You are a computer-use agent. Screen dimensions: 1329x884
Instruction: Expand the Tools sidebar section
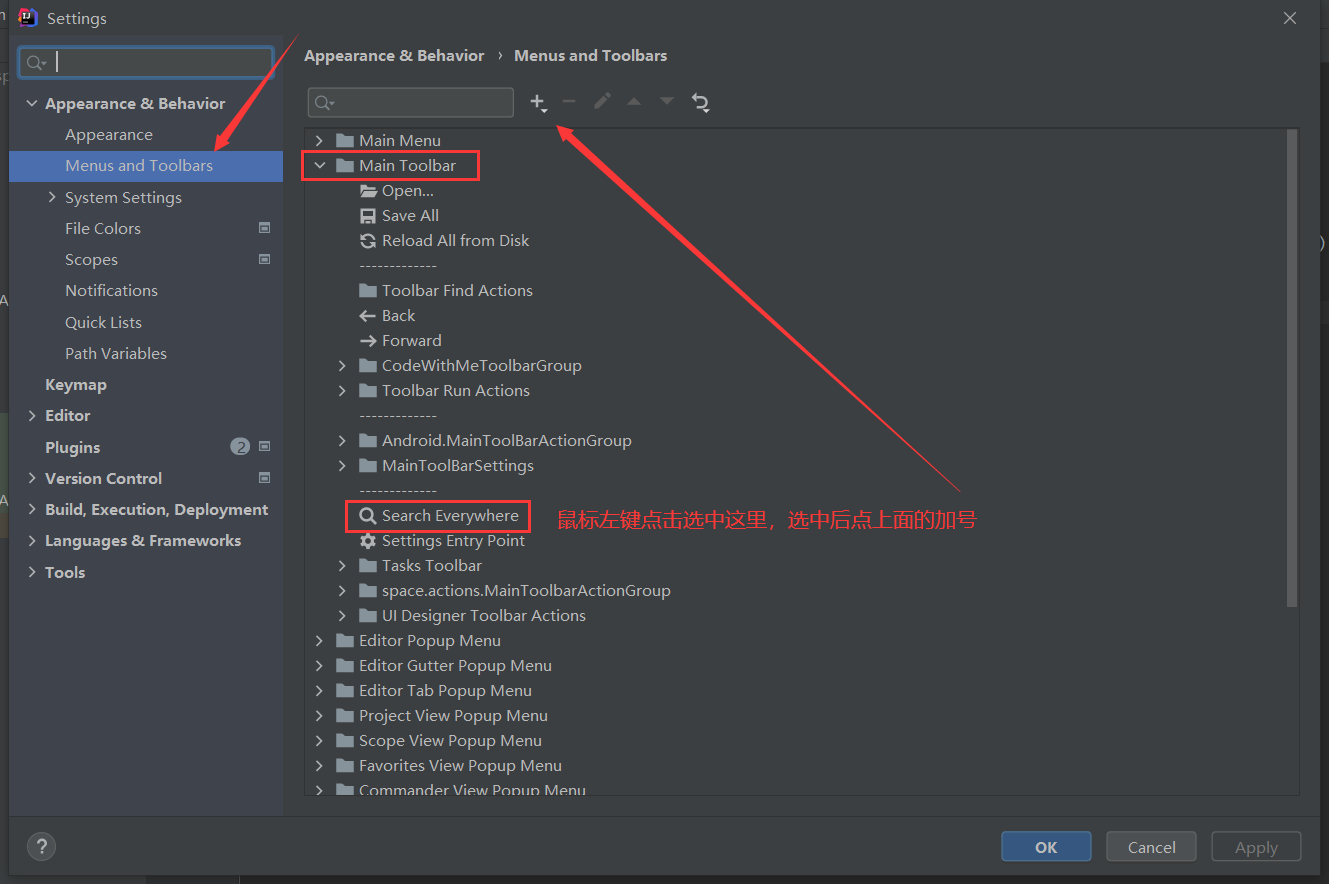[32, 572]
